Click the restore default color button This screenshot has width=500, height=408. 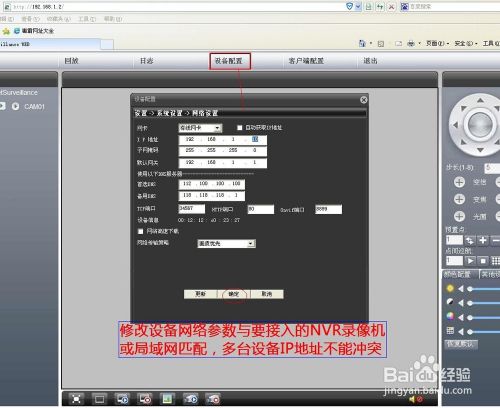click(461, 344)
